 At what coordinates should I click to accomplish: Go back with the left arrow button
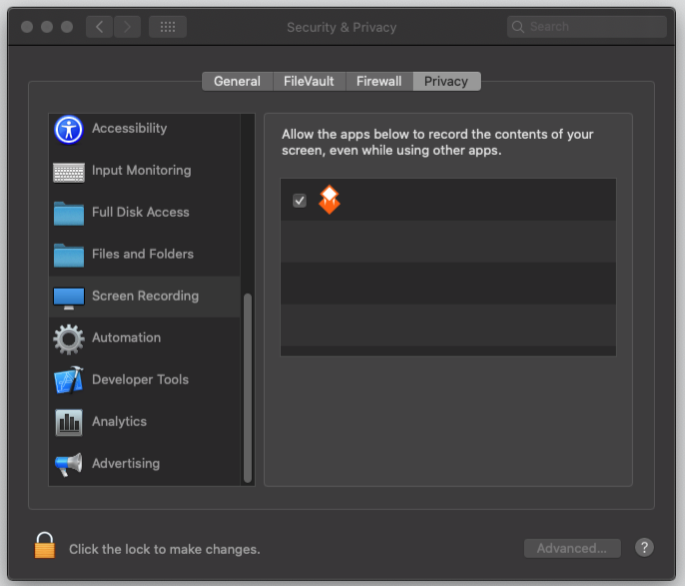click(100, 27)
